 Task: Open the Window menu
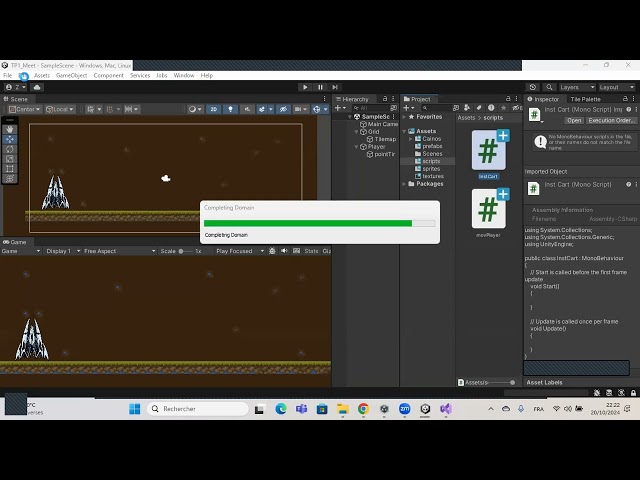[x=184, y=76]
